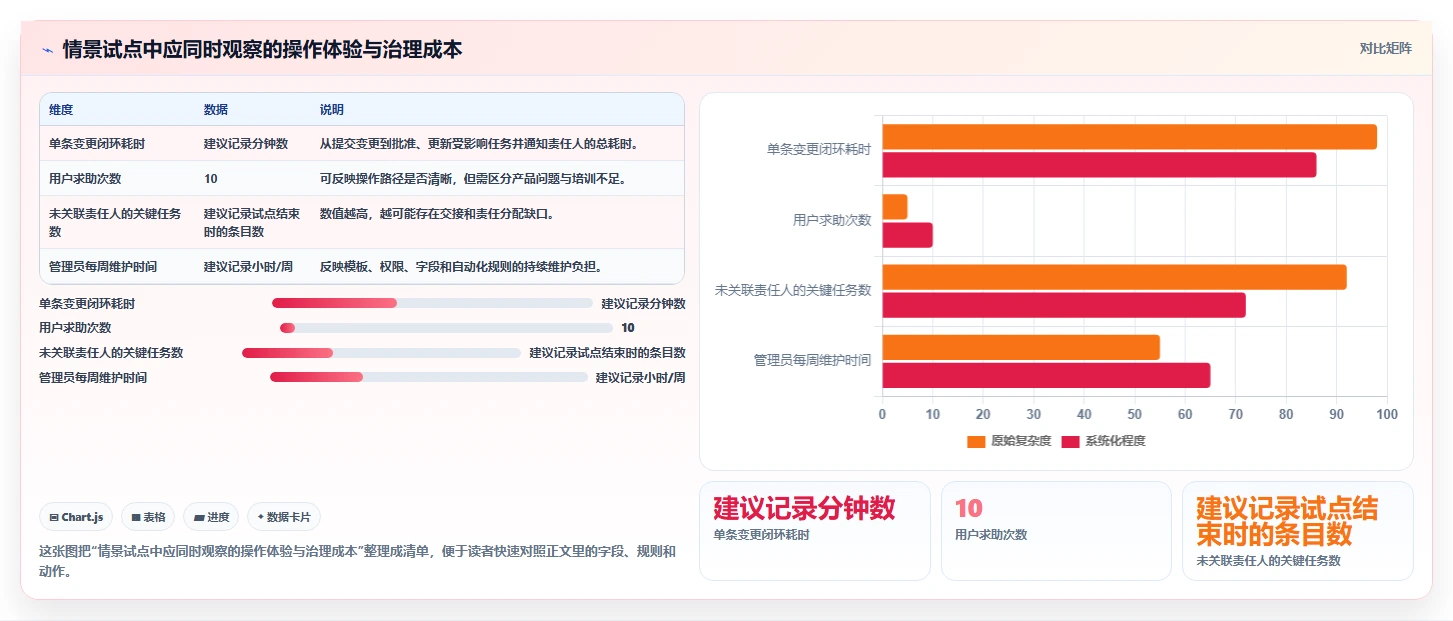Click the chart axis label 用户求助次数
Screen dimensions: 1453x621
click(x=832, y=220)
